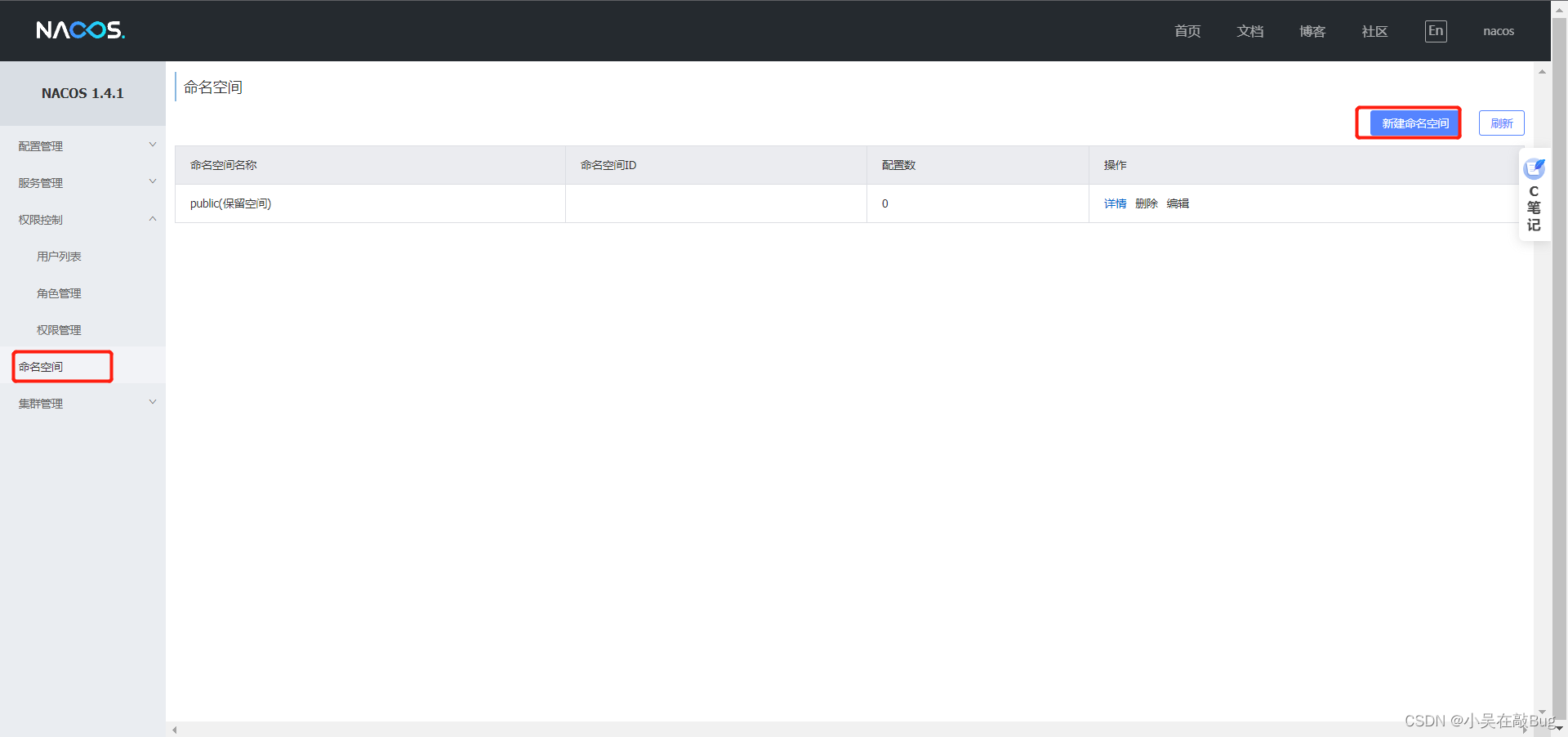Click the horizontal scrollbar left arrow

[x=174, y=730]
